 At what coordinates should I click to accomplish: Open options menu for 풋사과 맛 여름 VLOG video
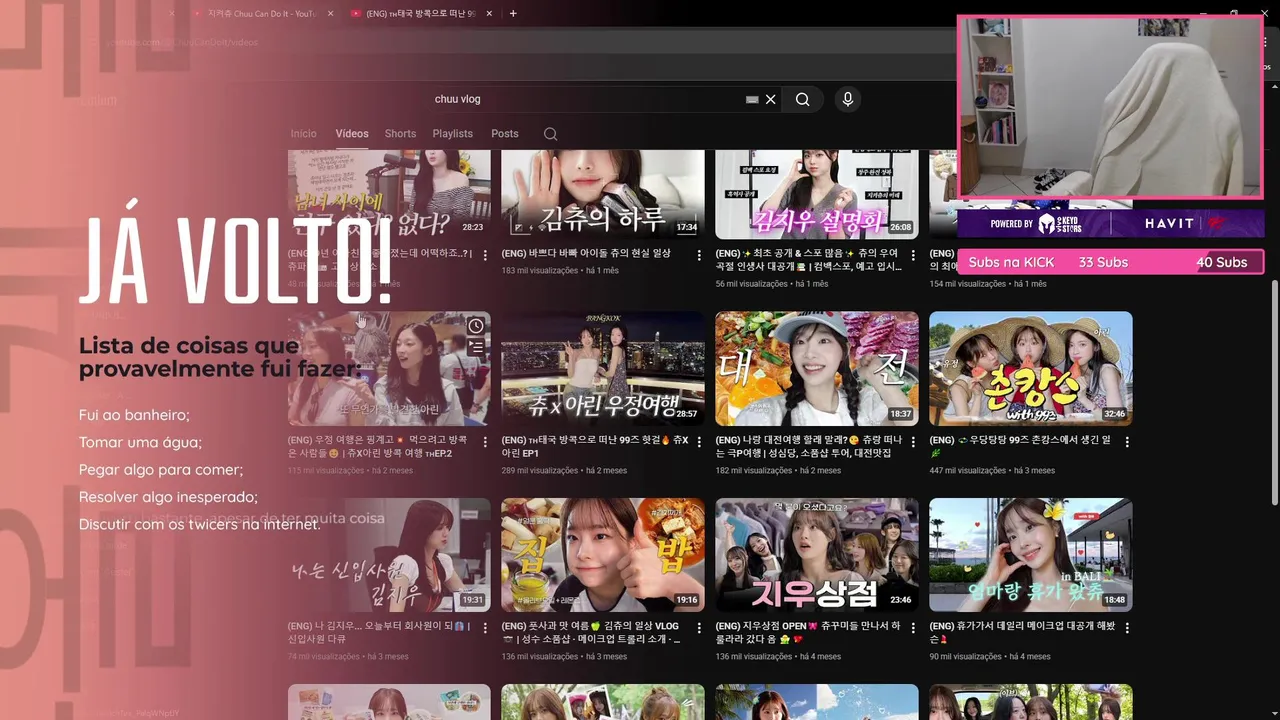point(699,628)
